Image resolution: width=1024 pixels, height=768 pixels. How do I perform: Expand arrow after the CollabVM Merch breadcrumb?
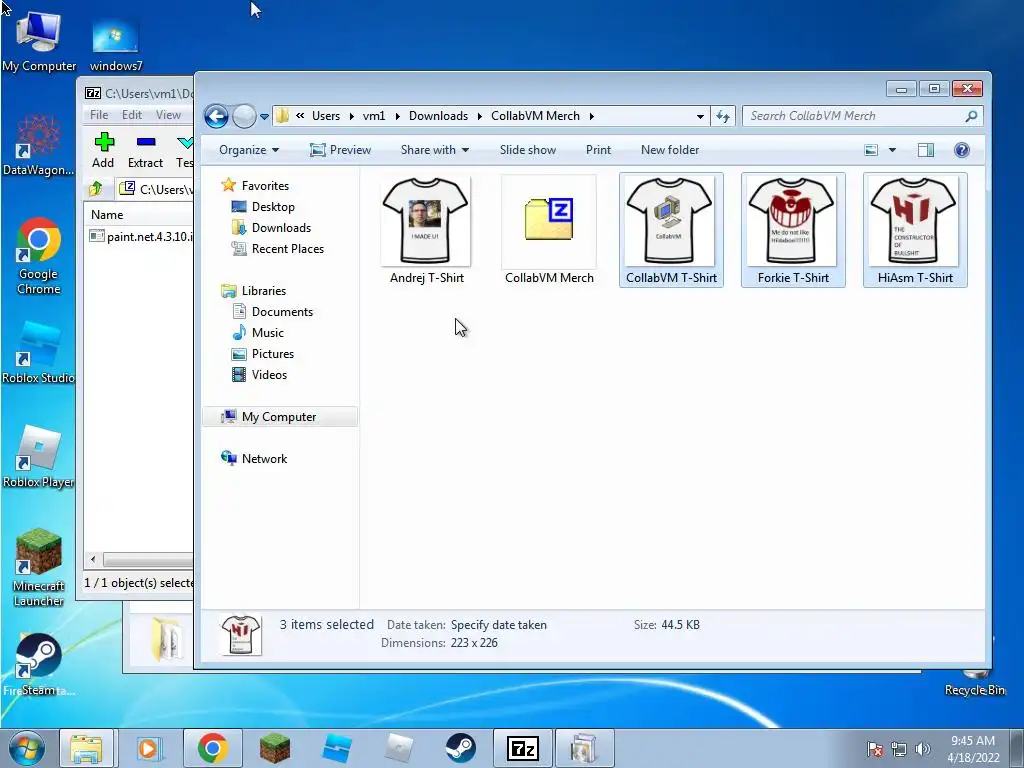592,116
